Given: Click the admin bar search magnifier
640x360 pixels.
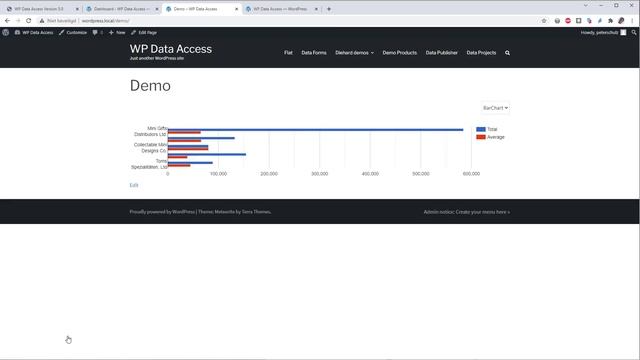Looking at the screenshot, I should [634, 32].
